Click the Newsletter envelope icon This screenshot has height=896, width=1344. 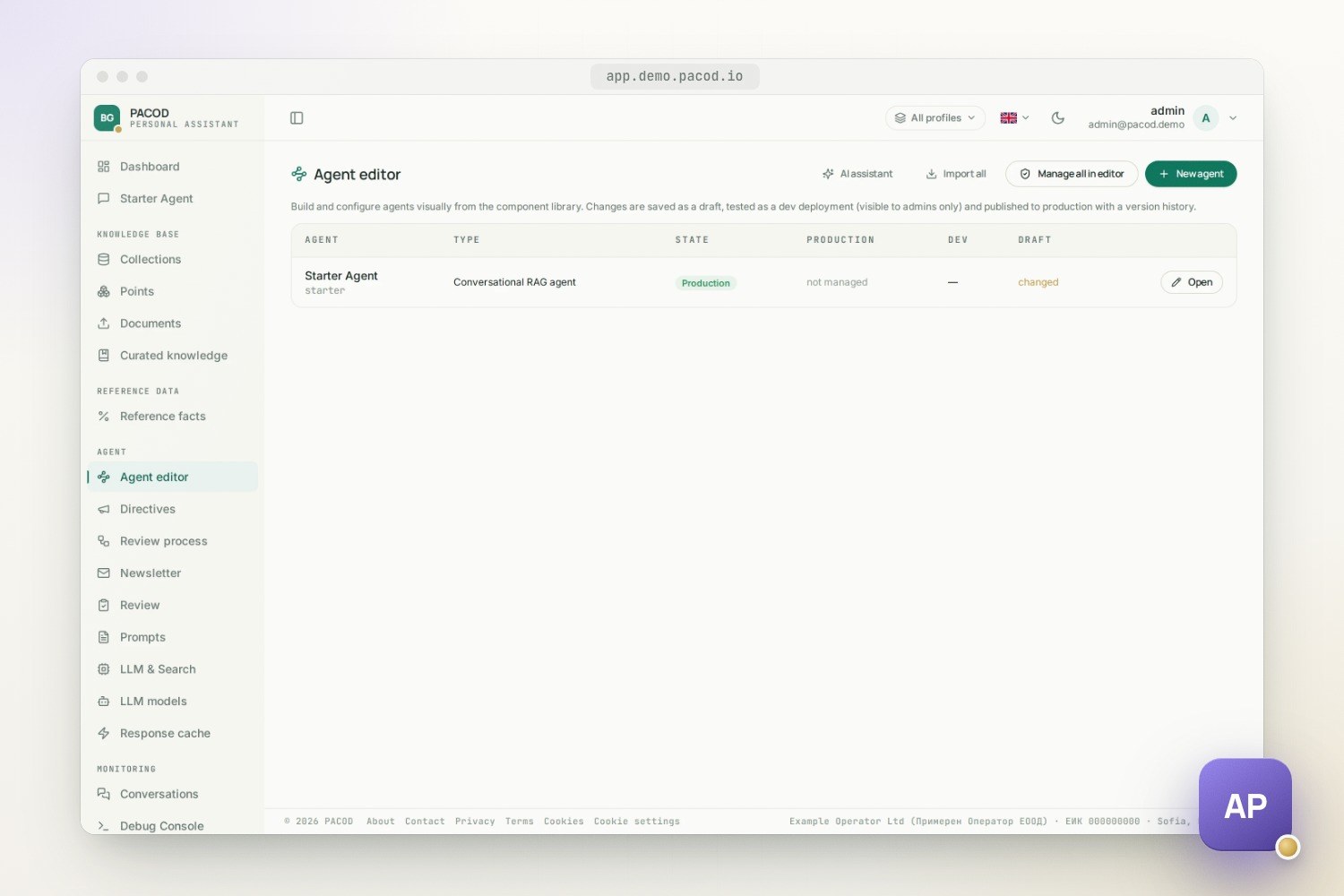click(x=104, y=573)
